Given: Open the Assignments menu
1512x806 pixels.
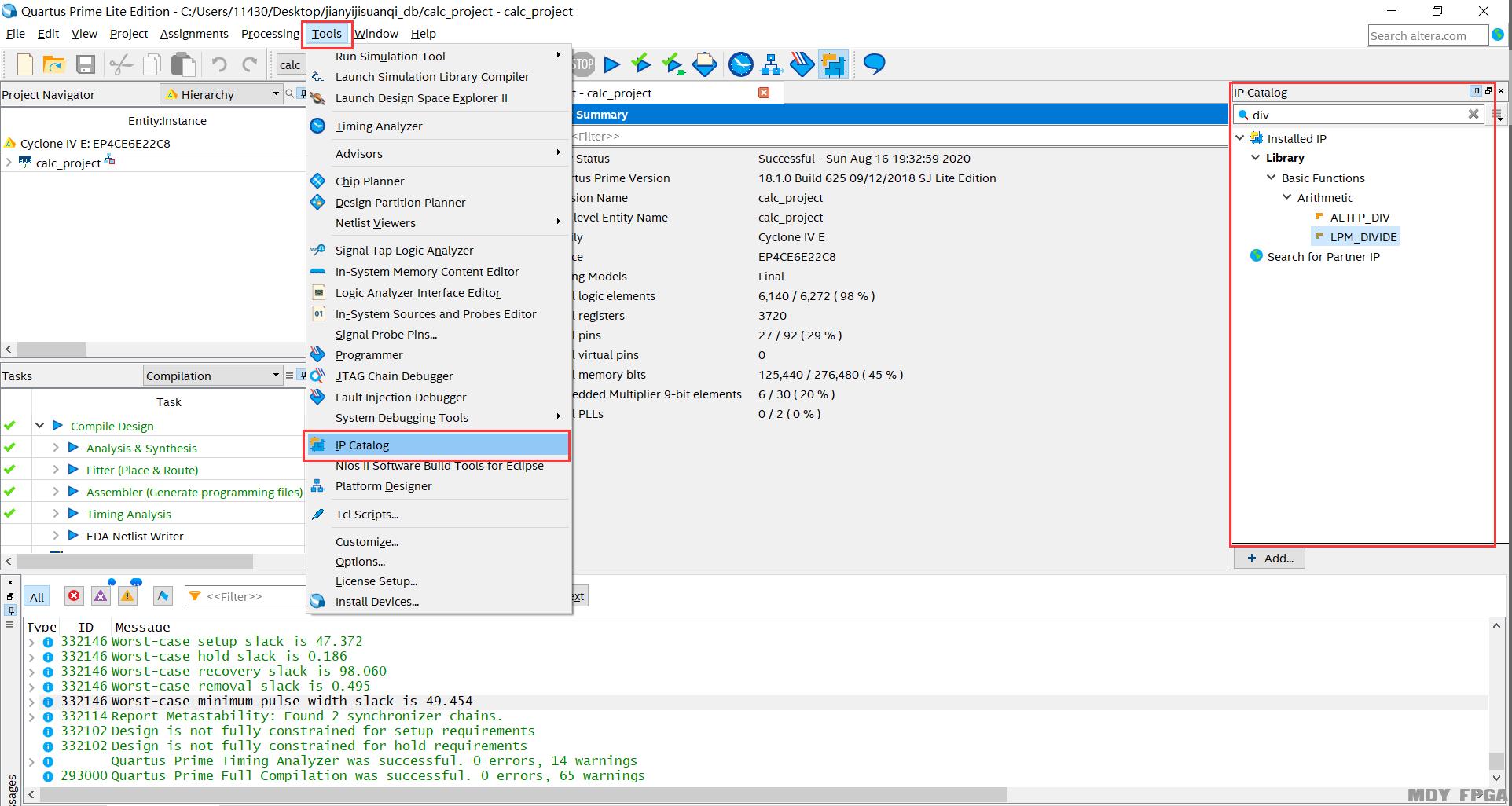Looking at the screenshot, I should point(194,34).
